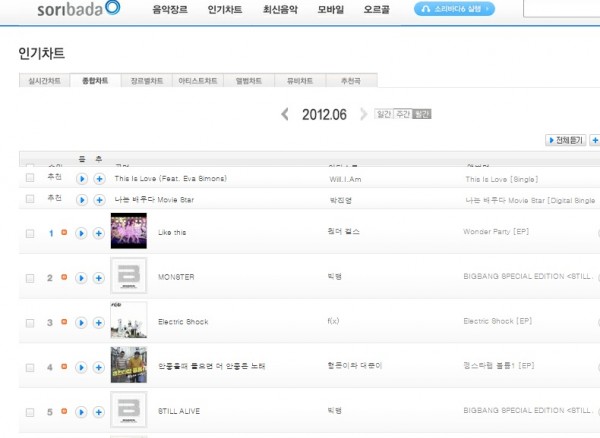Screen dimensions: 600x438
Task: Open artist link Will.I.Am
Action: [x=345, y=179]
